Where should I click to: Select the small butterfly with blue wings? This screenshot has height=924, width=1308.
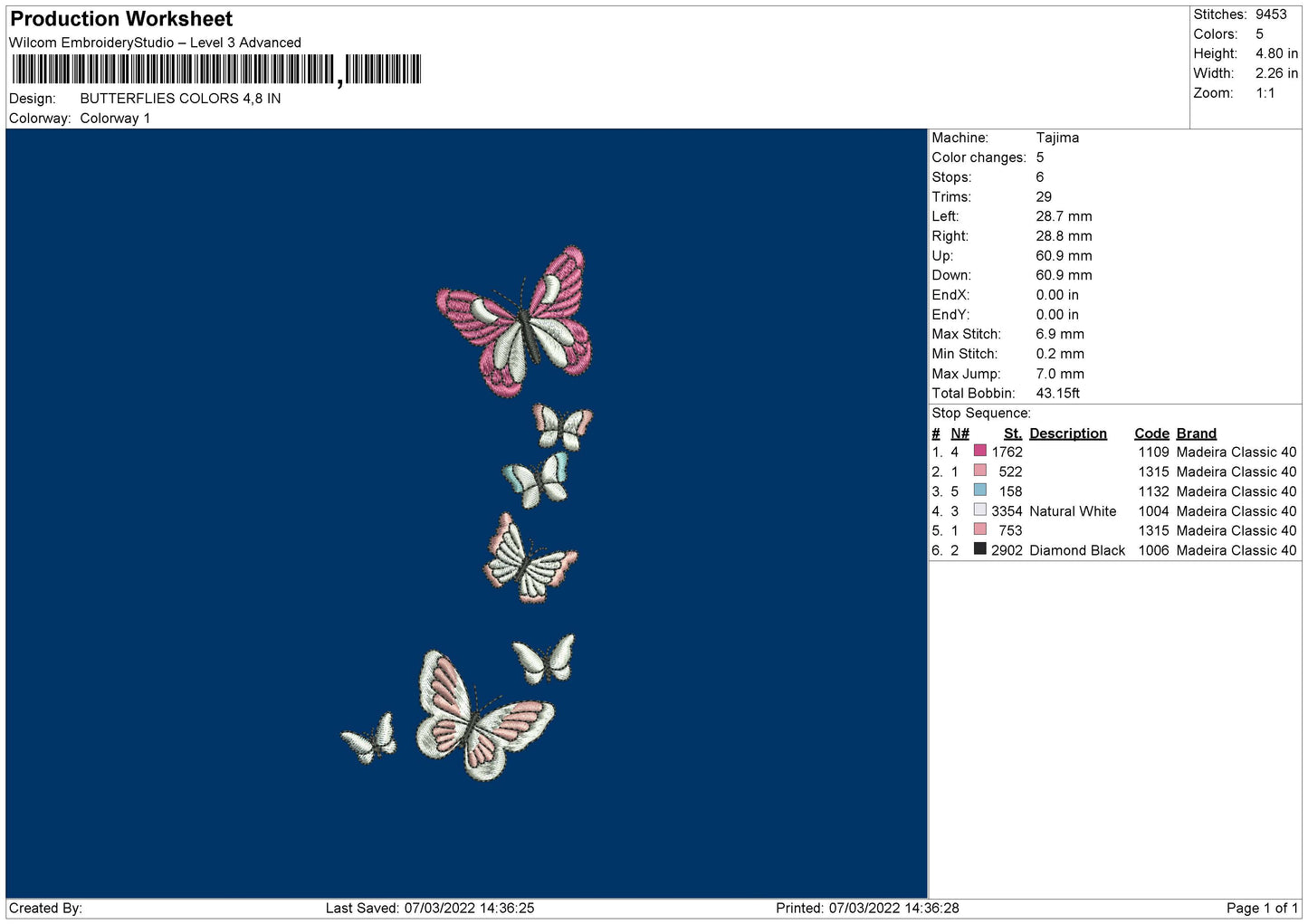coord(538,479)
